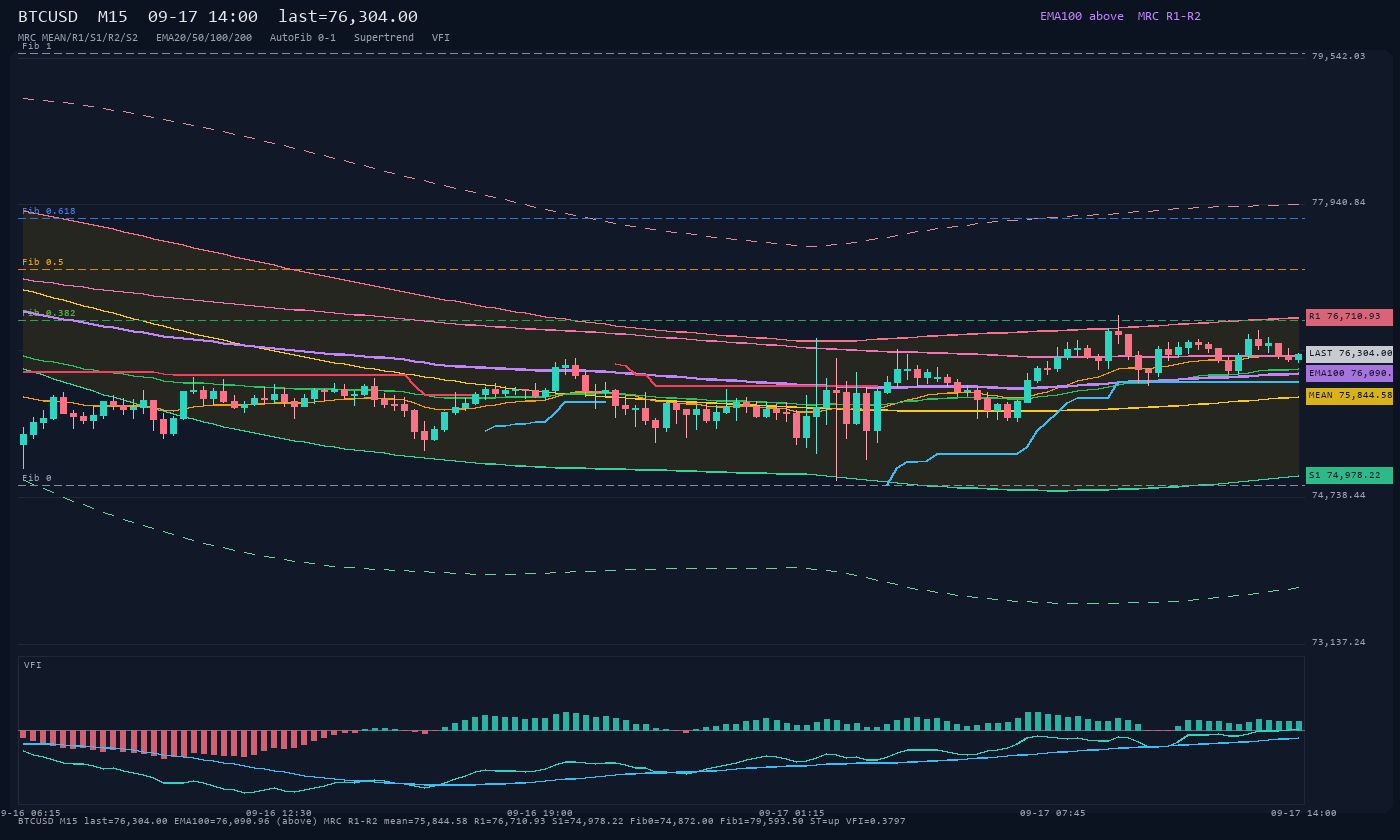Click the Fib 0.5 level label
Screen dimensions: 1400x840
[x=43, y=262]
